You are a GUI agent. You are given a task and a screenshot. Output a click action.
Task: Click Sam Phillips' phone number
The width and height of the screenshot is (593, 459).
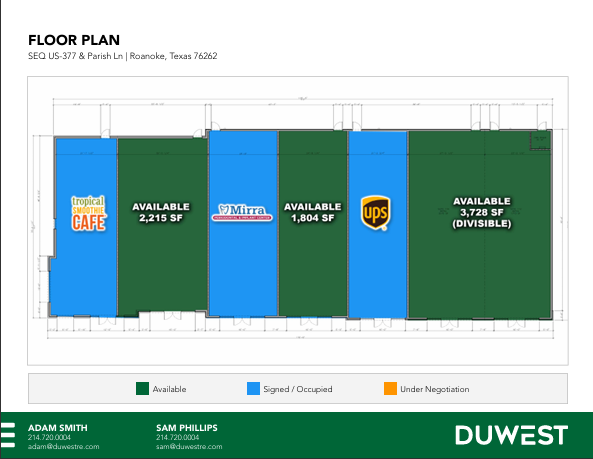(177, 437)
